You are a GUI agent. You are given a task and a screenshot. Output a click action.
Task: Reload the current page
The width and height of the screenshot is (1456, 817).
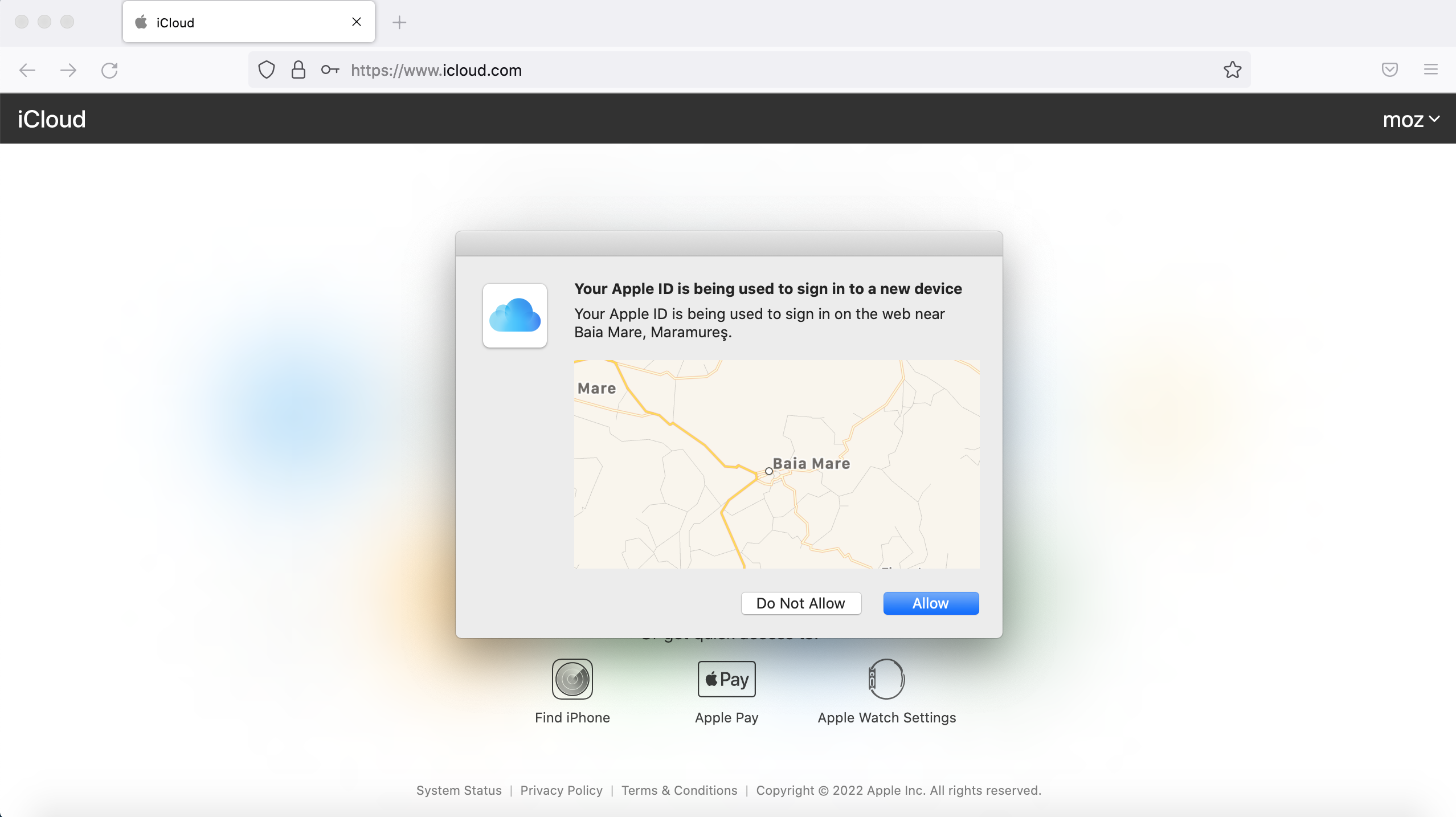[110, 70]
